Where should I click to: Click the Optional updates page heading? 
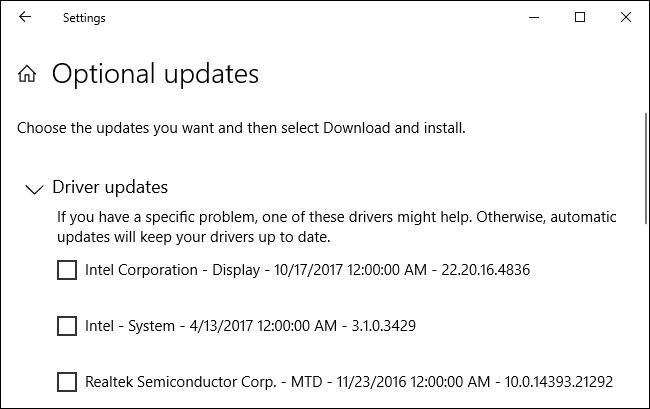(155, 74)
